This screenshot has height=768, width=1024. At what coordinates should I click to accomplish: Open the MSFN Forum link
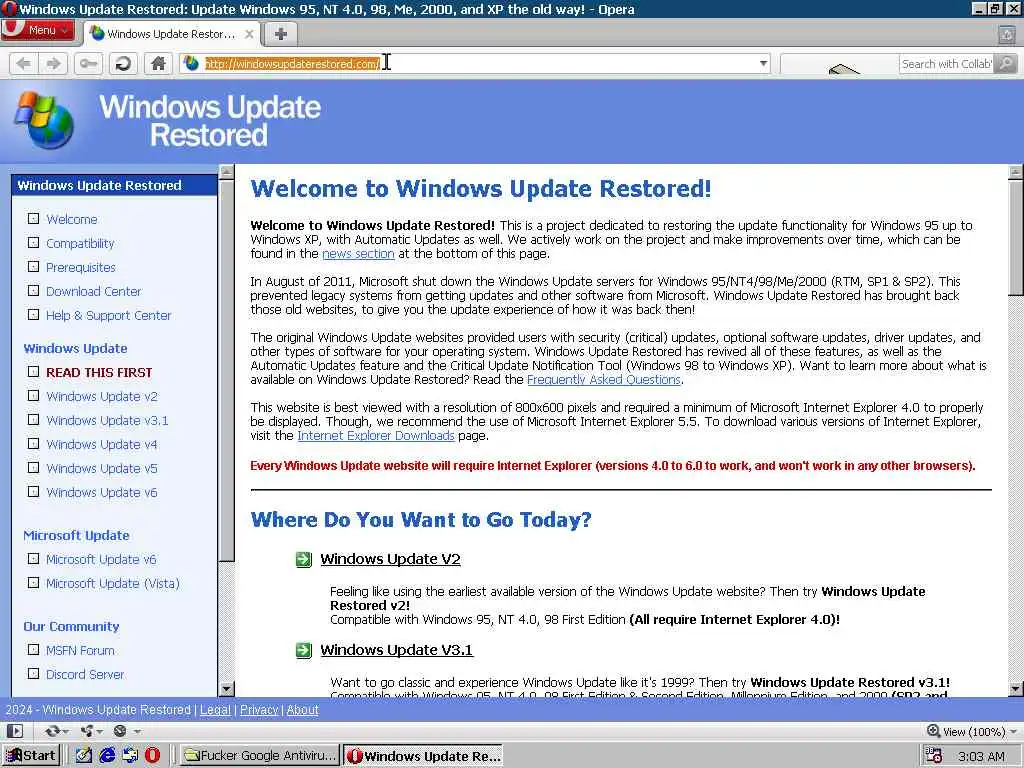(x=80, y=650)
